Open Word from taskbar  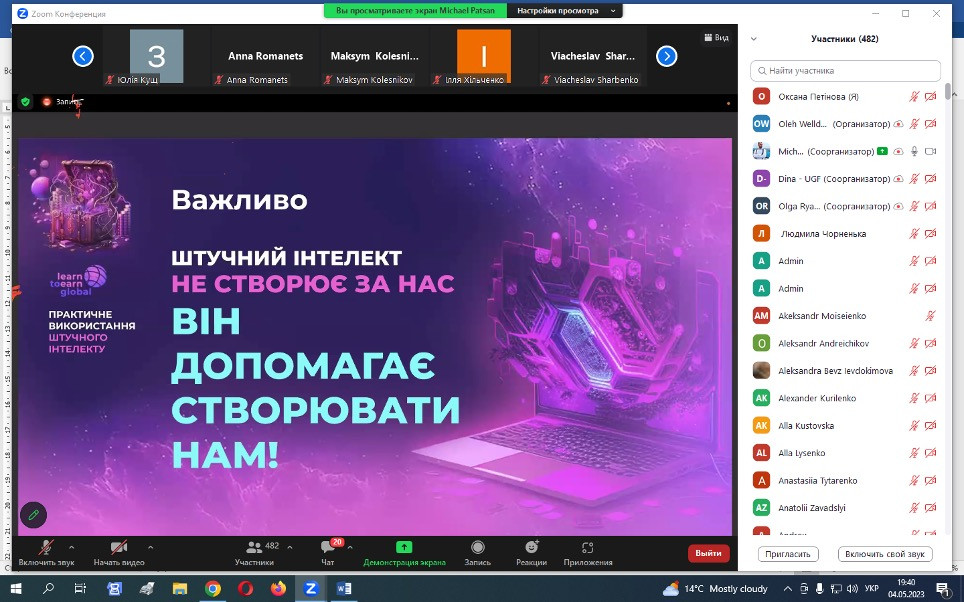344,588
